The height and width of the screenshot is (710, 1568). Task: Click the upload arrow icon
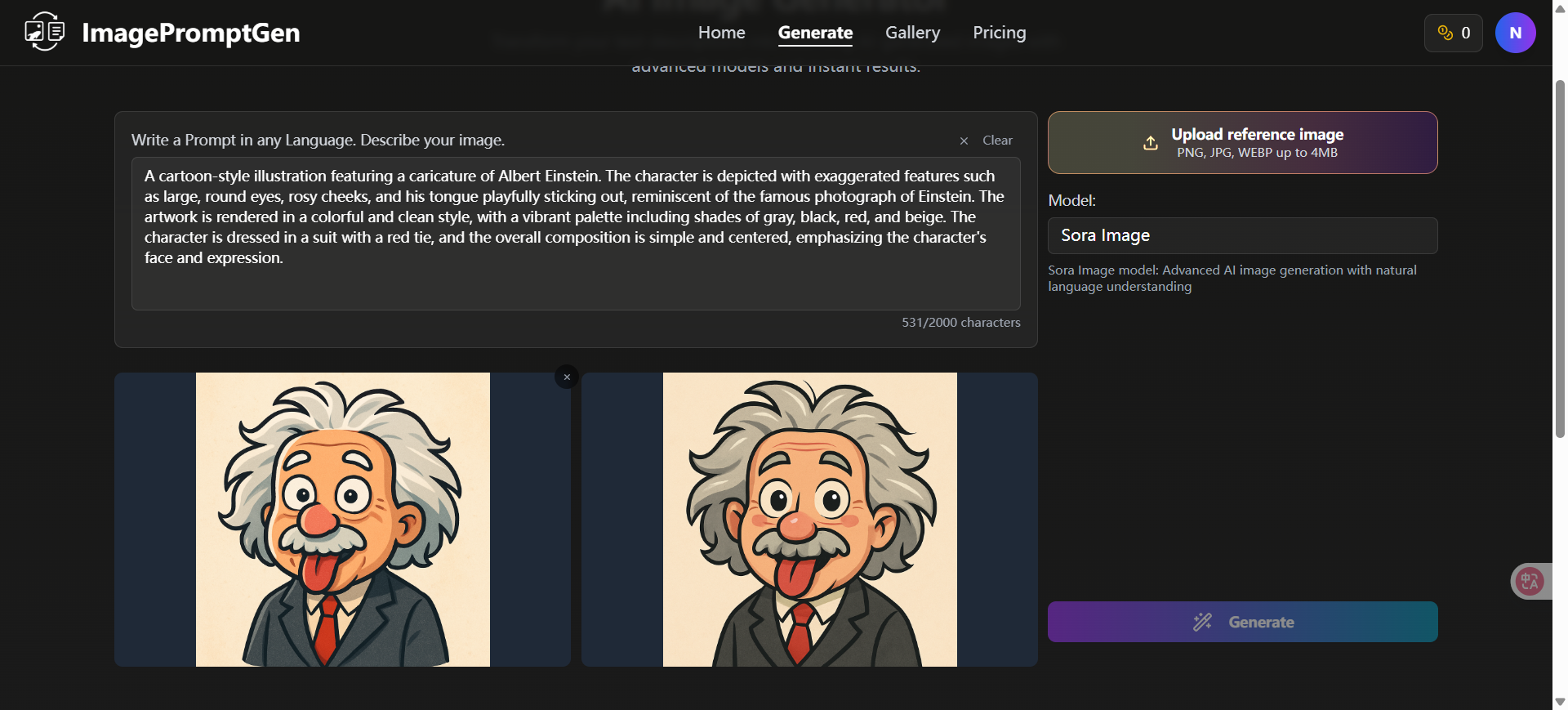pyautogui.click(x=1150, y=143)
